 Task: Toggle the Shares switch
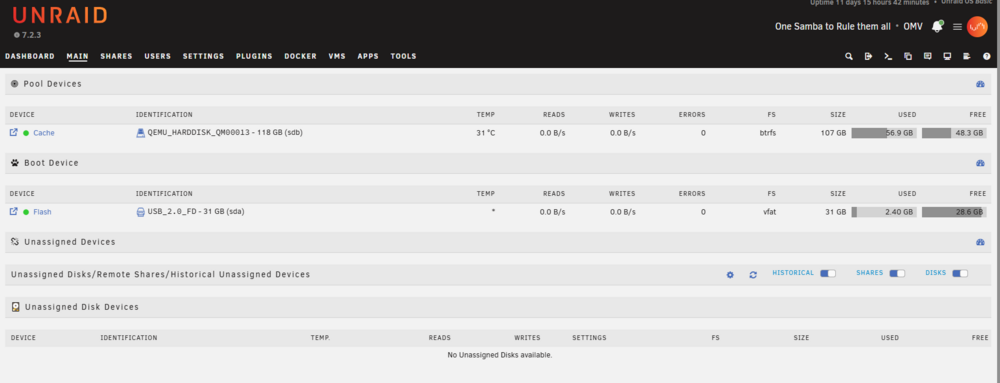tap(897, 273)
